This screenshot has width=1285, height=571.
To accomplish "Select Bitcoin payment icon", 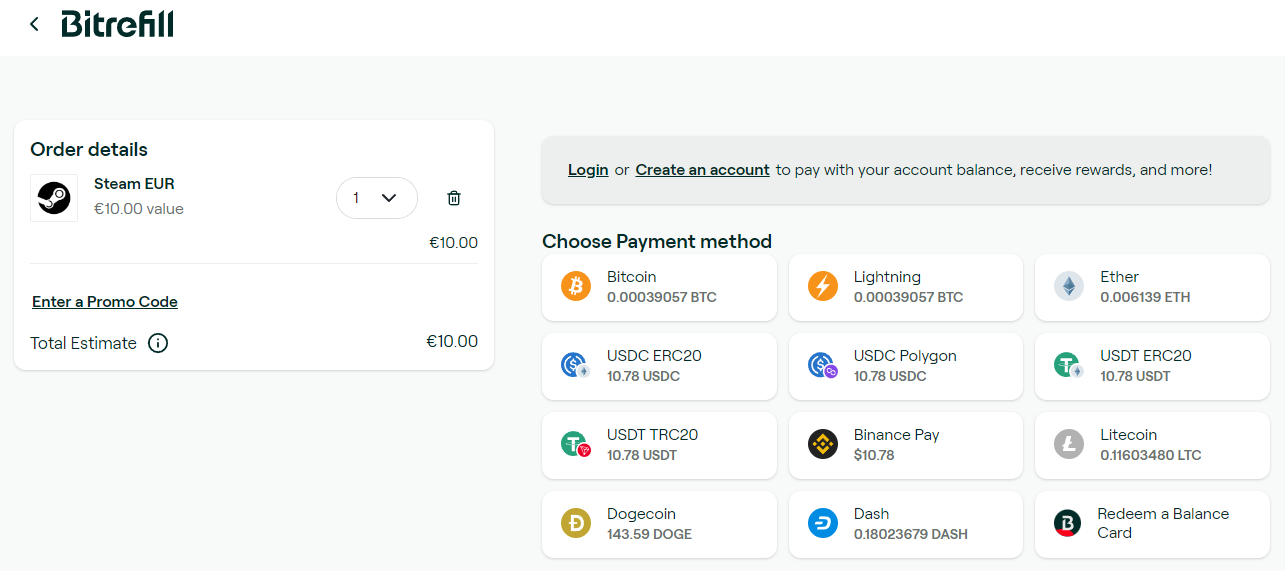I will (576, 287).
